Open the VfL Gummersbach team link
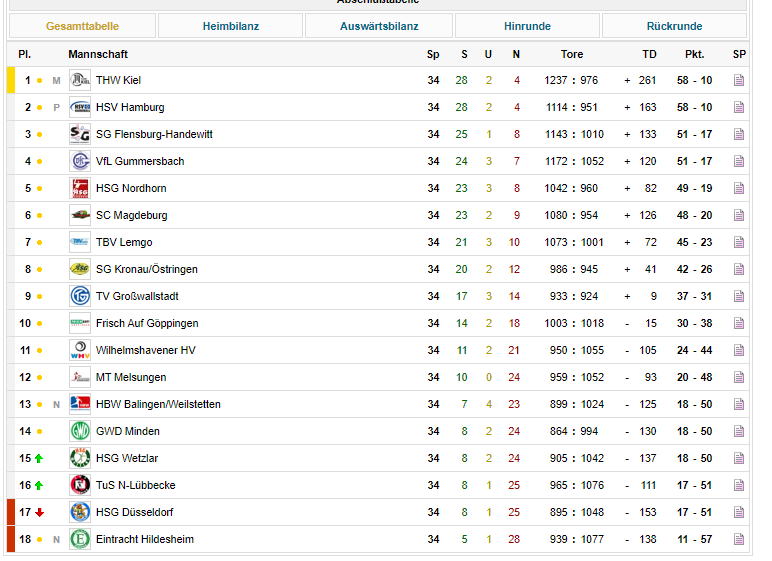Viewport: 772px width, 561px height. pyautogui.click(x=140, y=161)
